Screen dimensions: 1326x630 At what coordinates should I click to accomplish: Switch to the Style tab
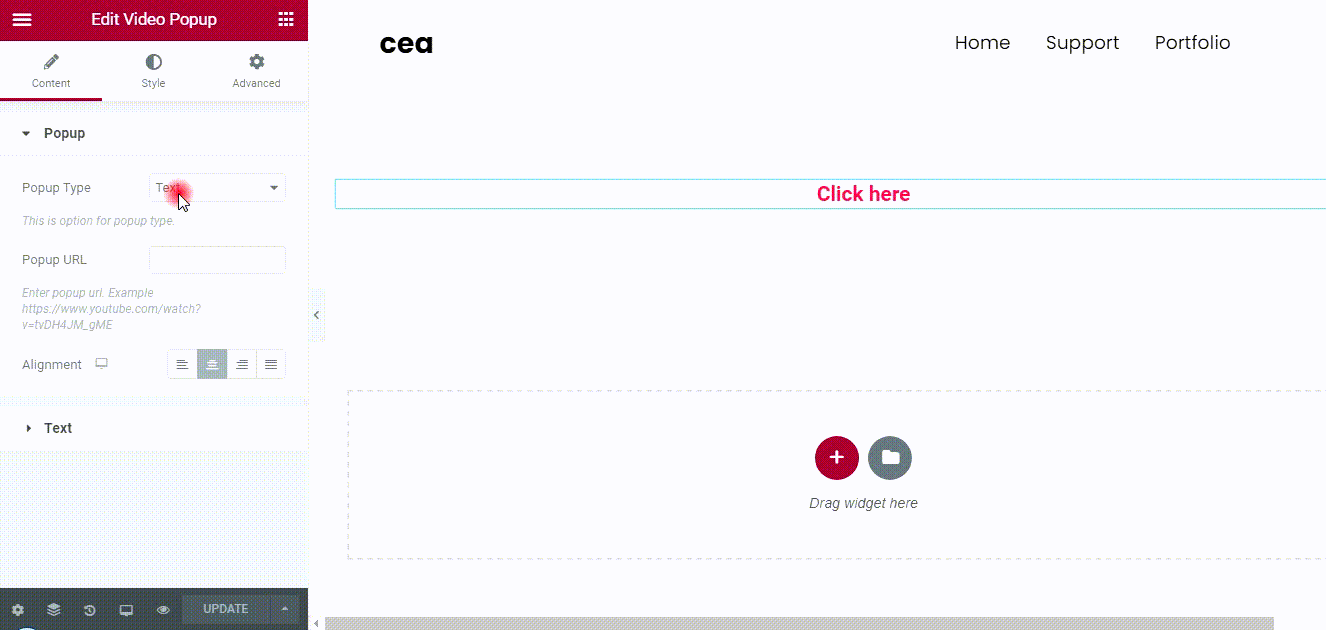click(153, 72)
